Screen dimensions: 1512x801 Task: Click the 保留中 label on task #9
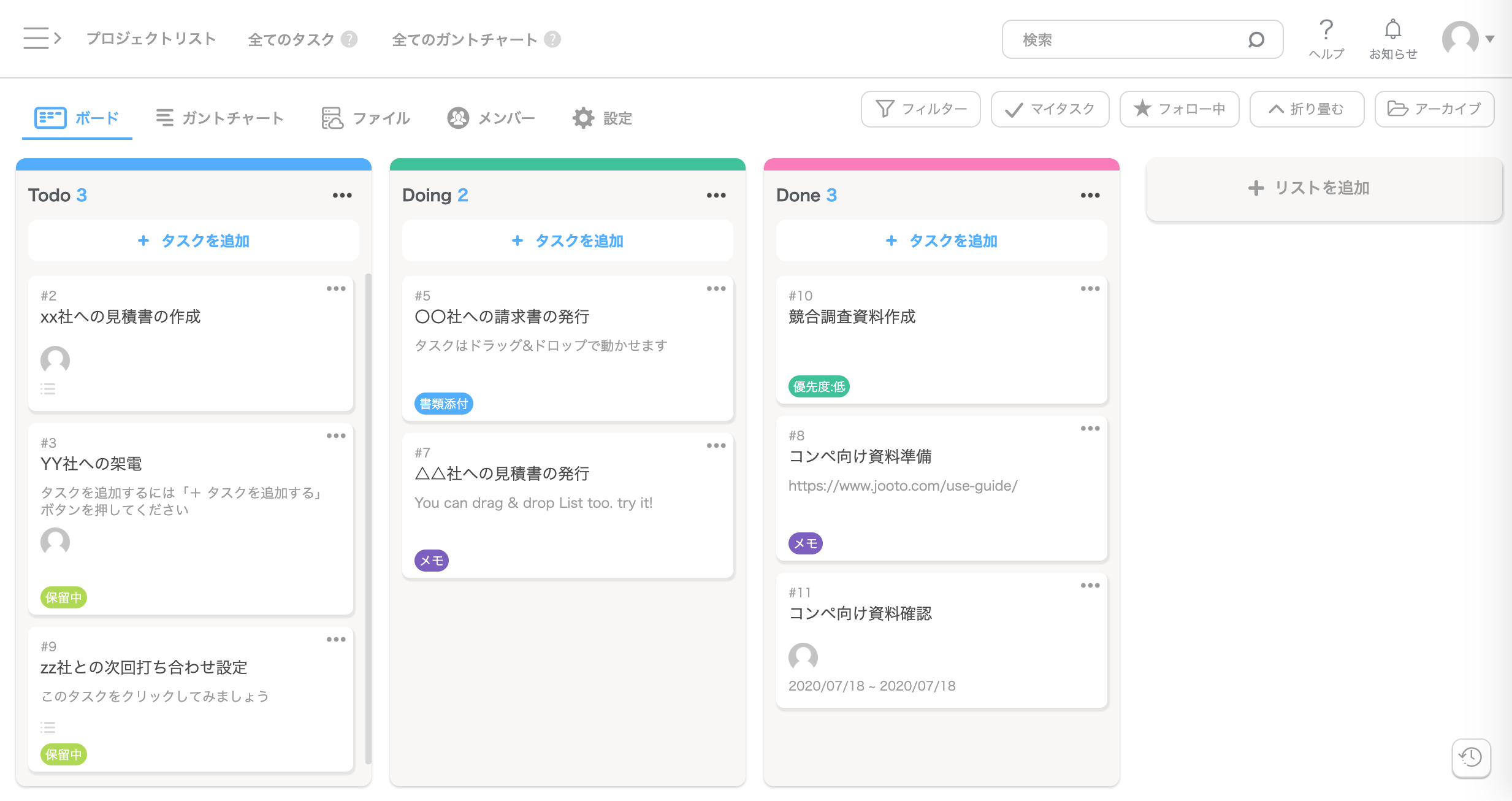click(64, 754)
